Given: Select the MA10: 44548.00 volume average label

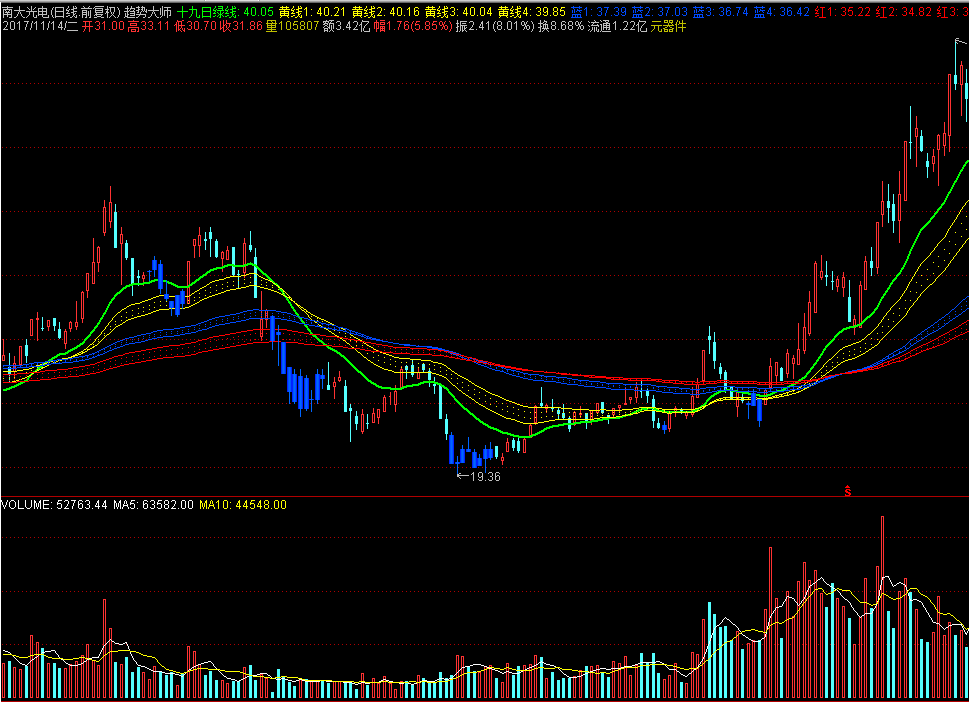Looking at the screenshot, I should 243,505.
